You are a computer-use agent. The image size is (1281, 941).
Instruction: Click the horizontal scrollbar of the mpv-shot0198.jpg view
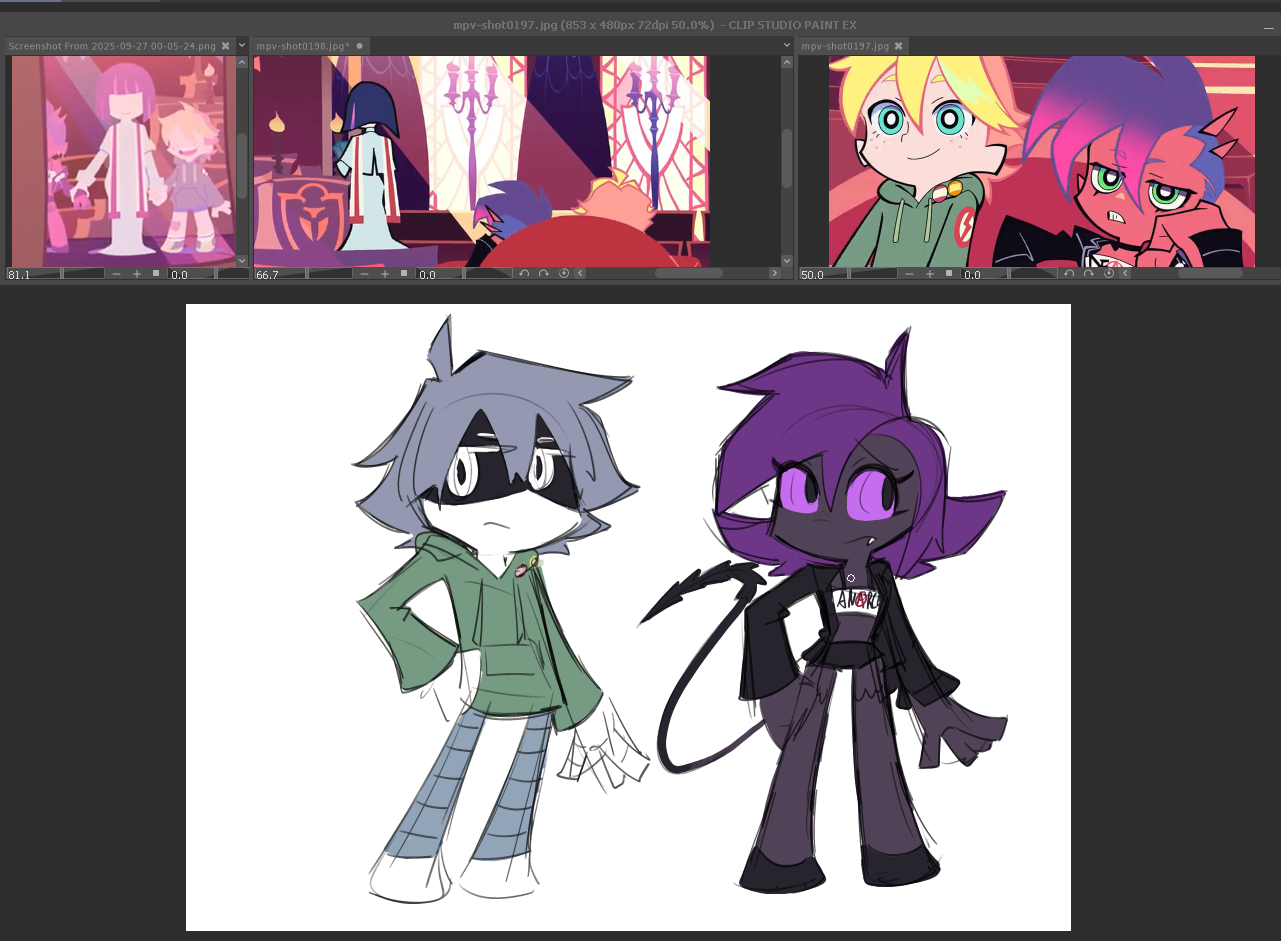coord(688,273)
